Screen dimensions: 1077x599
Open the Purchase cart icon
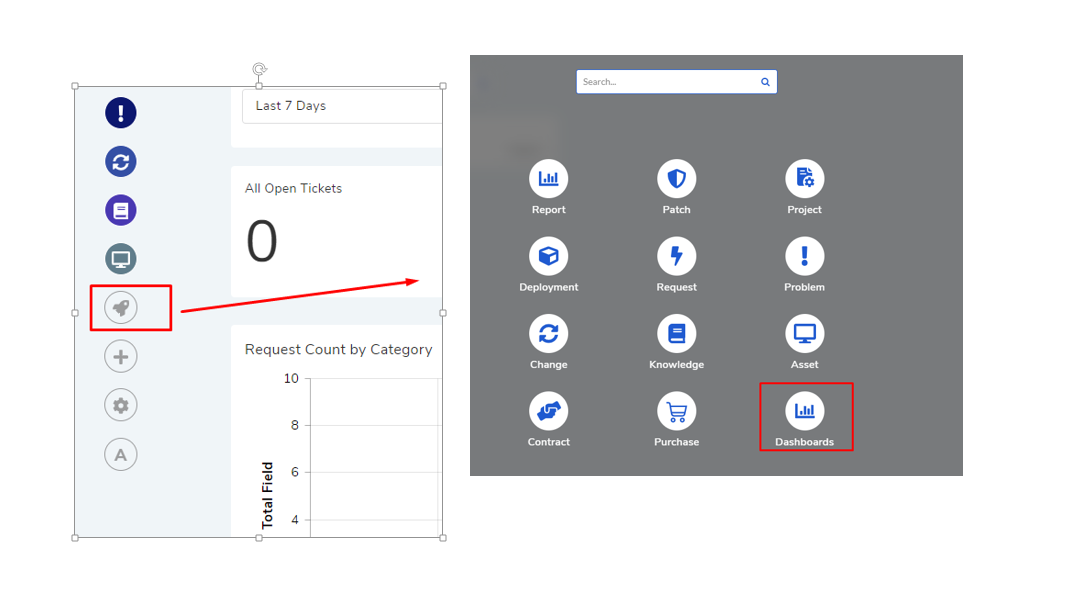click(677, 411)
